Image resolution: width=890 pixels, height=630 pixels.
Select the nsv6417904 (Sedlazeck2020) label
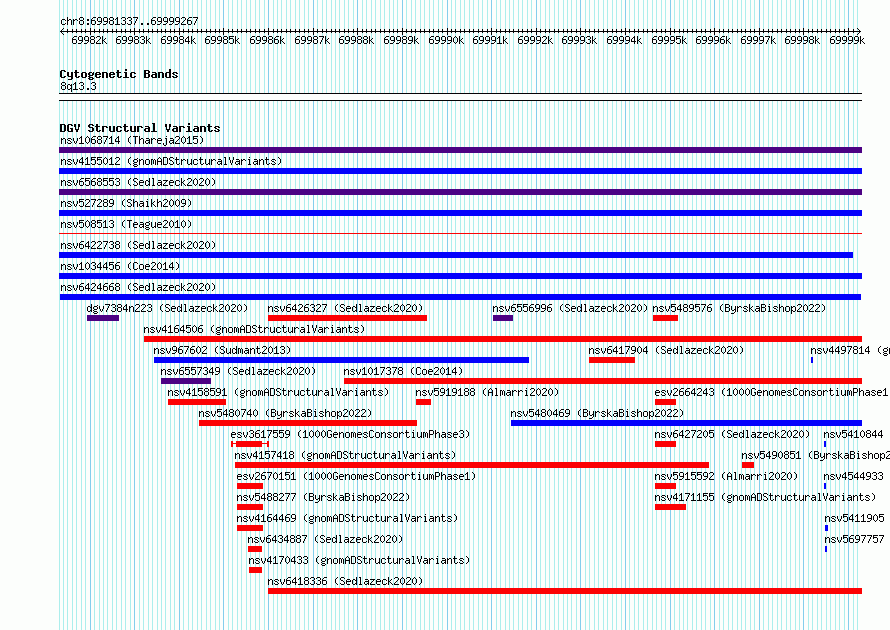tap(666, 350)
